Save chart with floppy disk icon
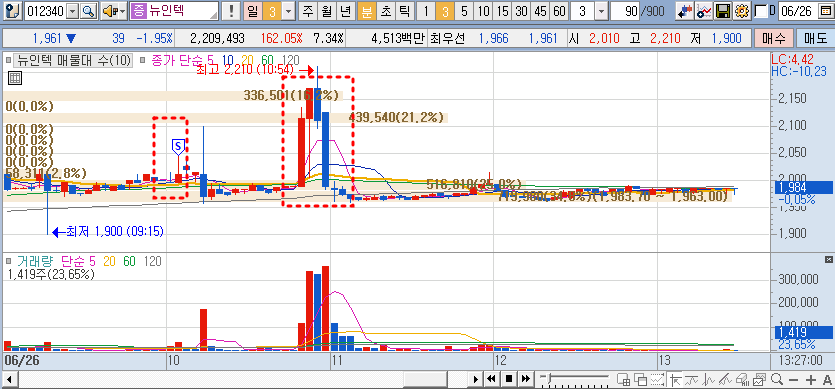 pyautogui.click(x=722, y=11)
